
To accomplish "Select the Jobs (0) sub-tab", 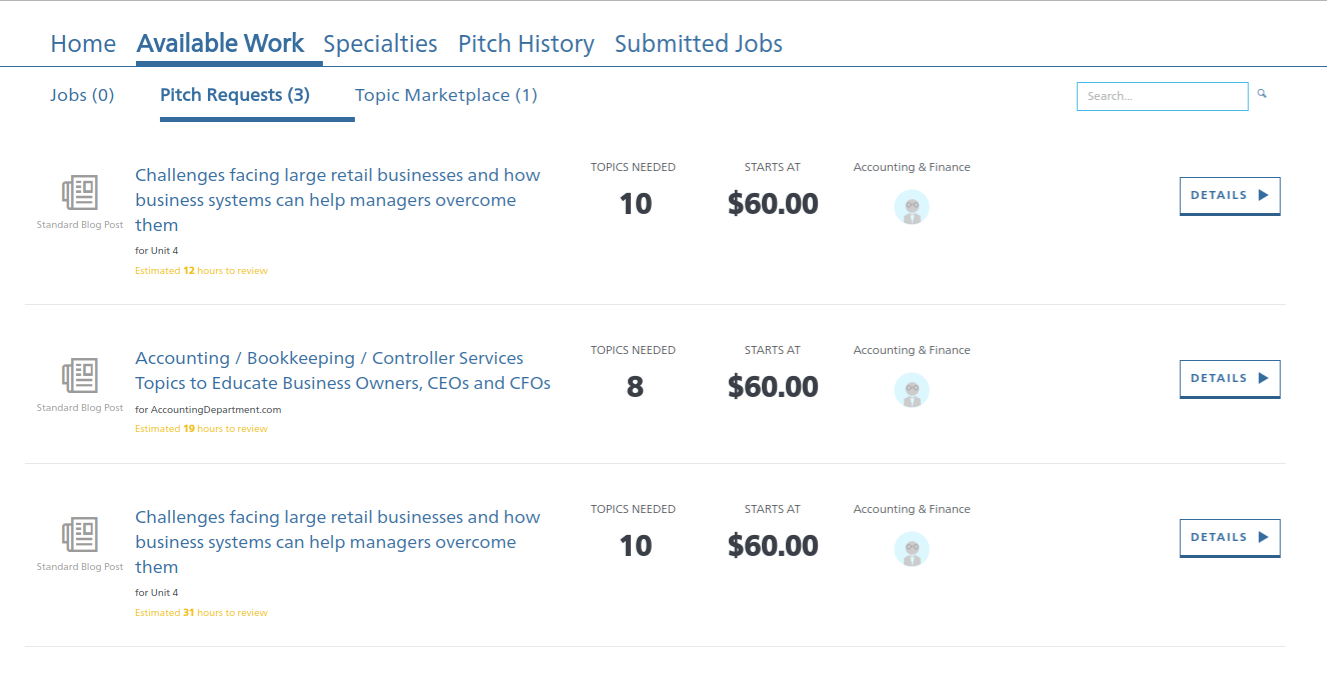I will pyautogui.click(x=82, y=95).
